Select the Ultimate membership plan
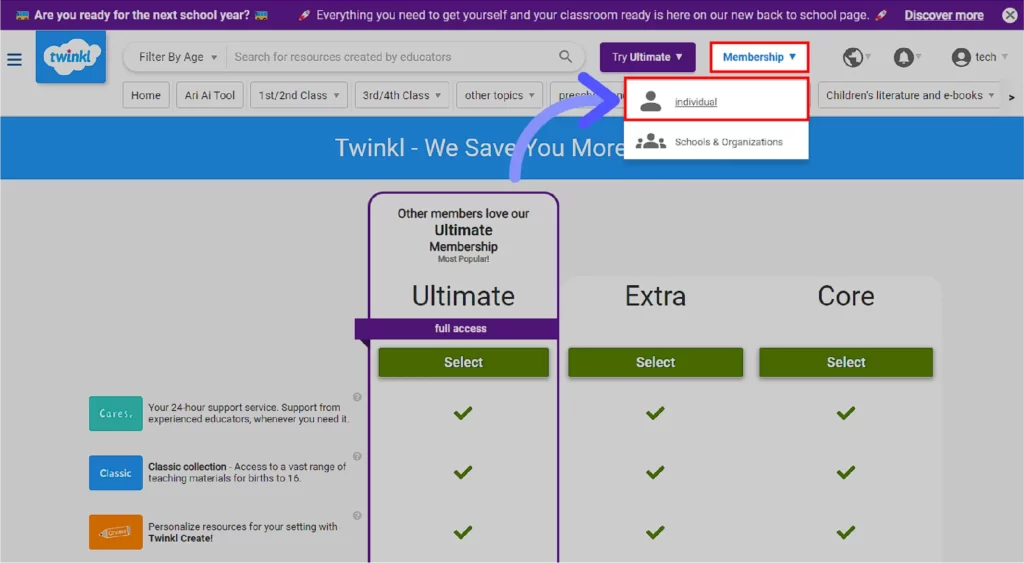Screen dimensions: 1024x563 pos(463,362)
